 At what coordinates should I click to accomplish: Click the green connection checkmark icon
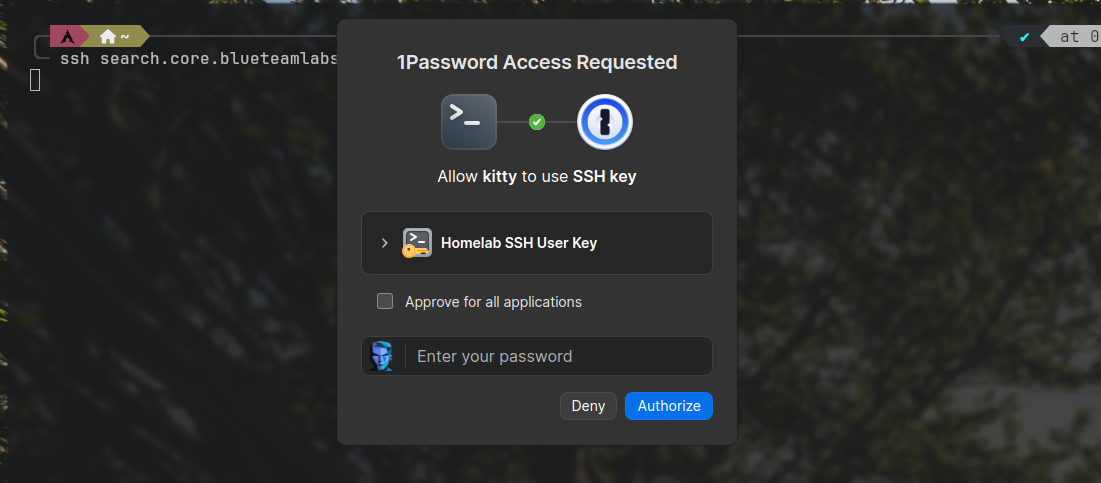tap(537, 122)
